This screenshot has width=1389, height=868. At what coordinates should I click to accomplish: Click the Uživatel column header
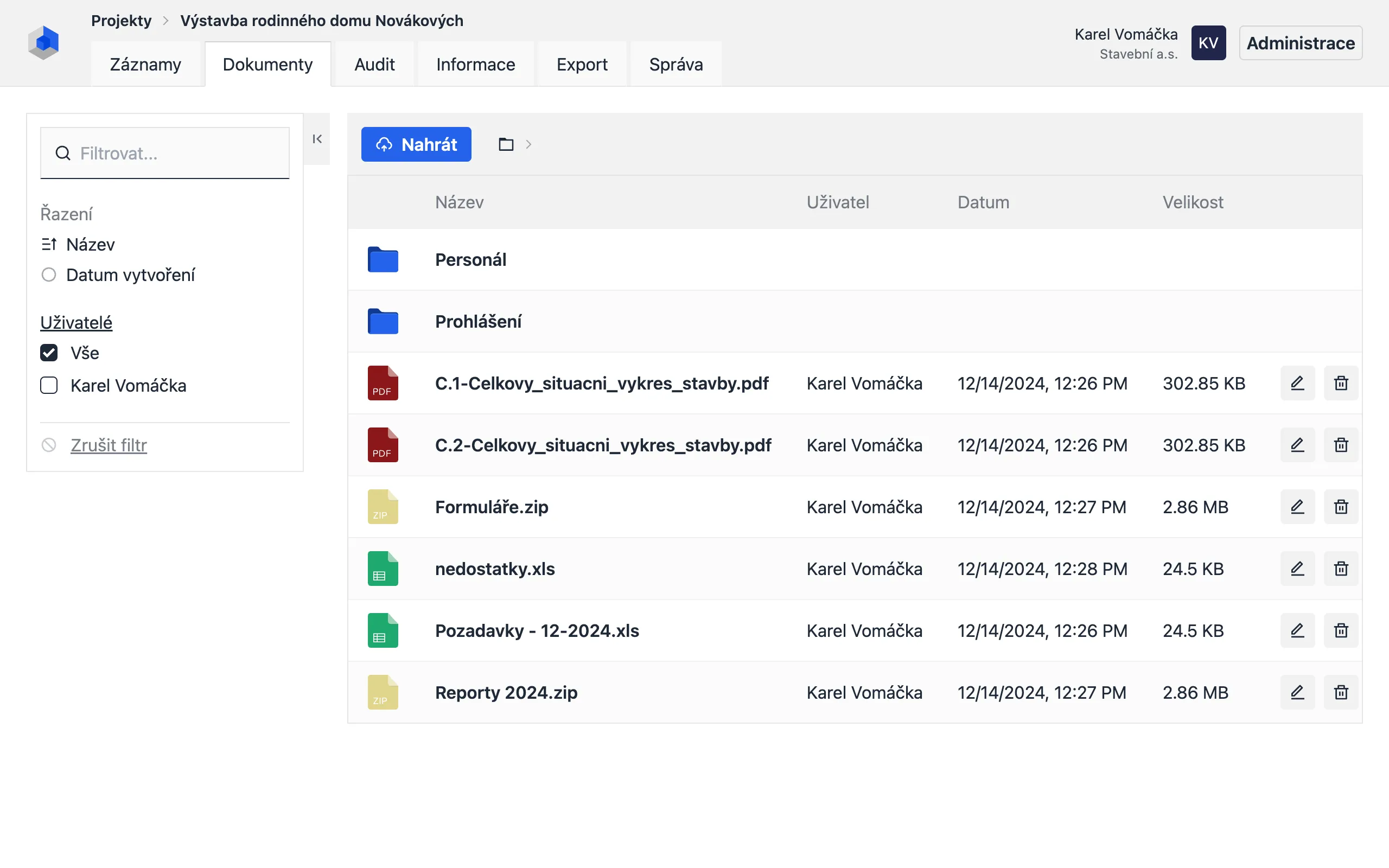point(837,202)
